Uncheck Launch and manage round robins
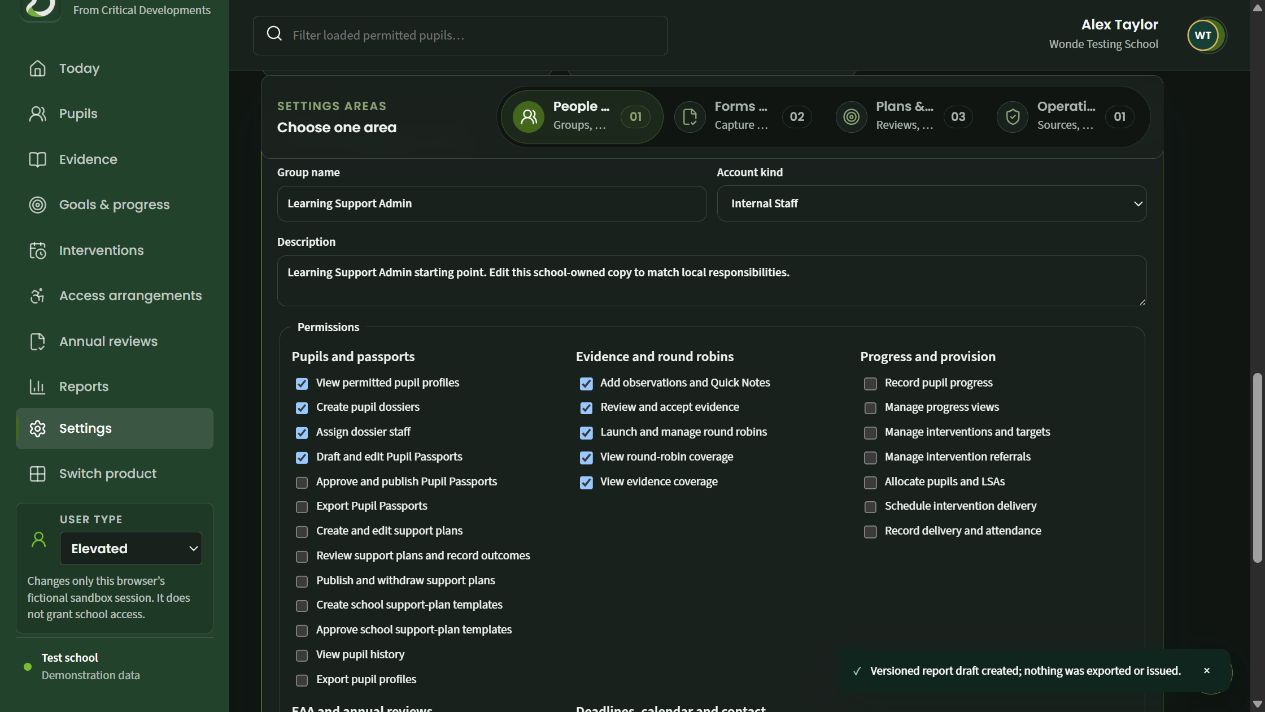Image resolution: width=1265 pixels, height=712 pixels. (x=586, y=433)
